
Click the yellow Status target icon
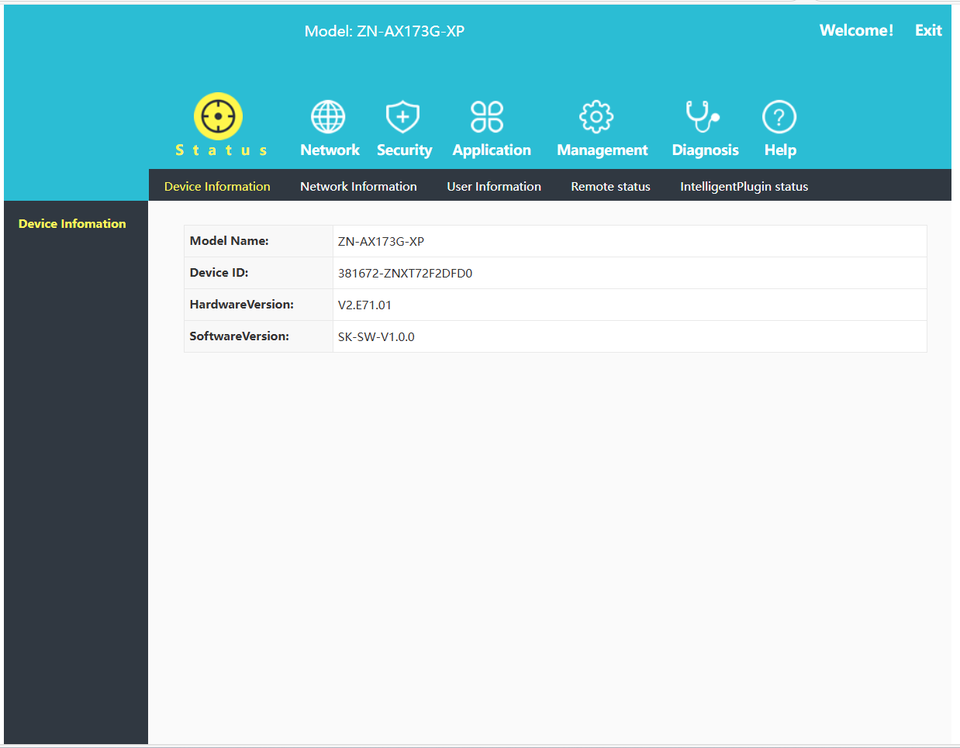pyautogui.click(x=219, y=117)
